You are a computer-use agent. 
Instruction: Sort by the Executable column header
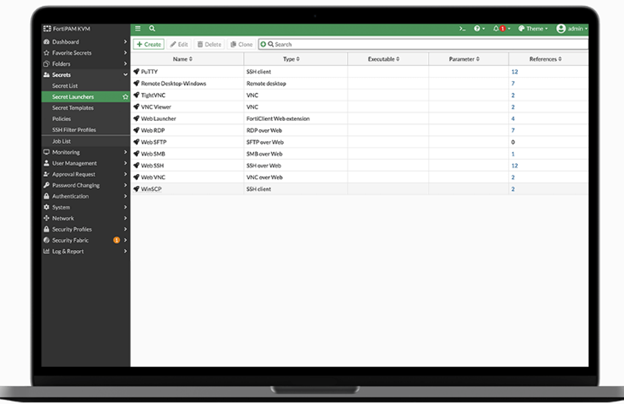pyautogui.click(x=384, y=59)
